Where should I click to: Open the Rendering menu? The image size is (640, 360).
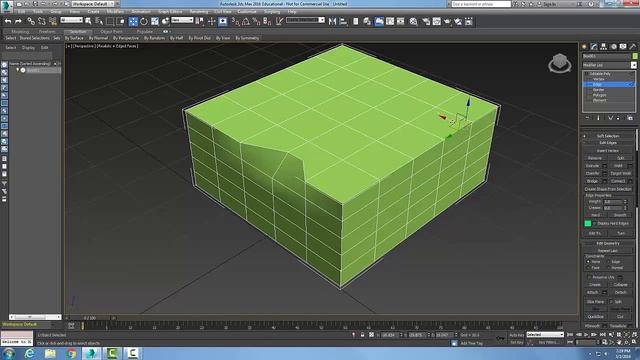tap(199, 11)
